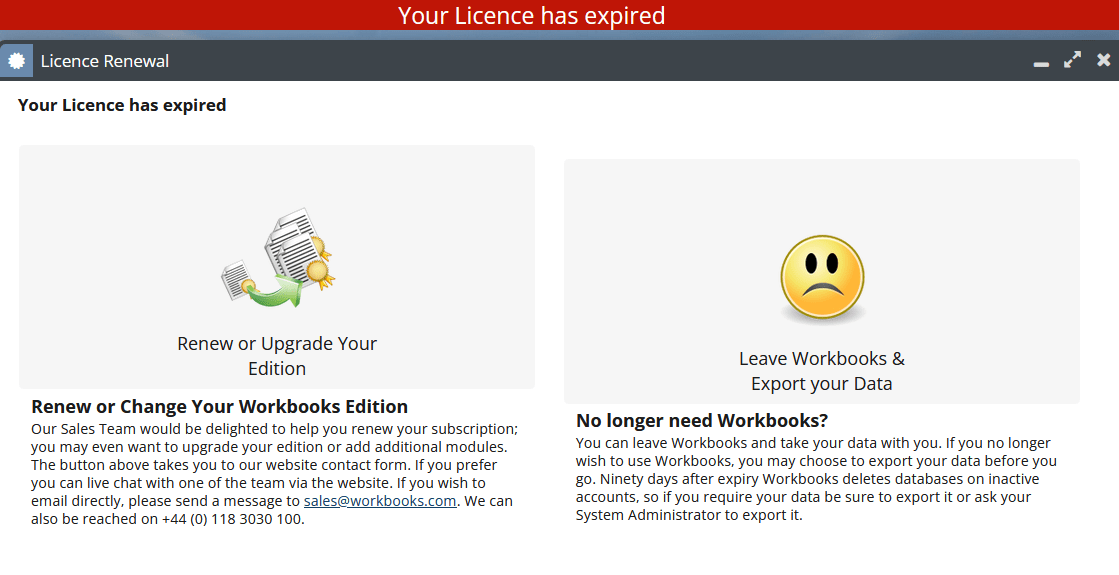Select the 'No longer need Workbooks?' heading
This screenshot has width=1119, height=575.
pyautogui.click(x=702, y=421)
